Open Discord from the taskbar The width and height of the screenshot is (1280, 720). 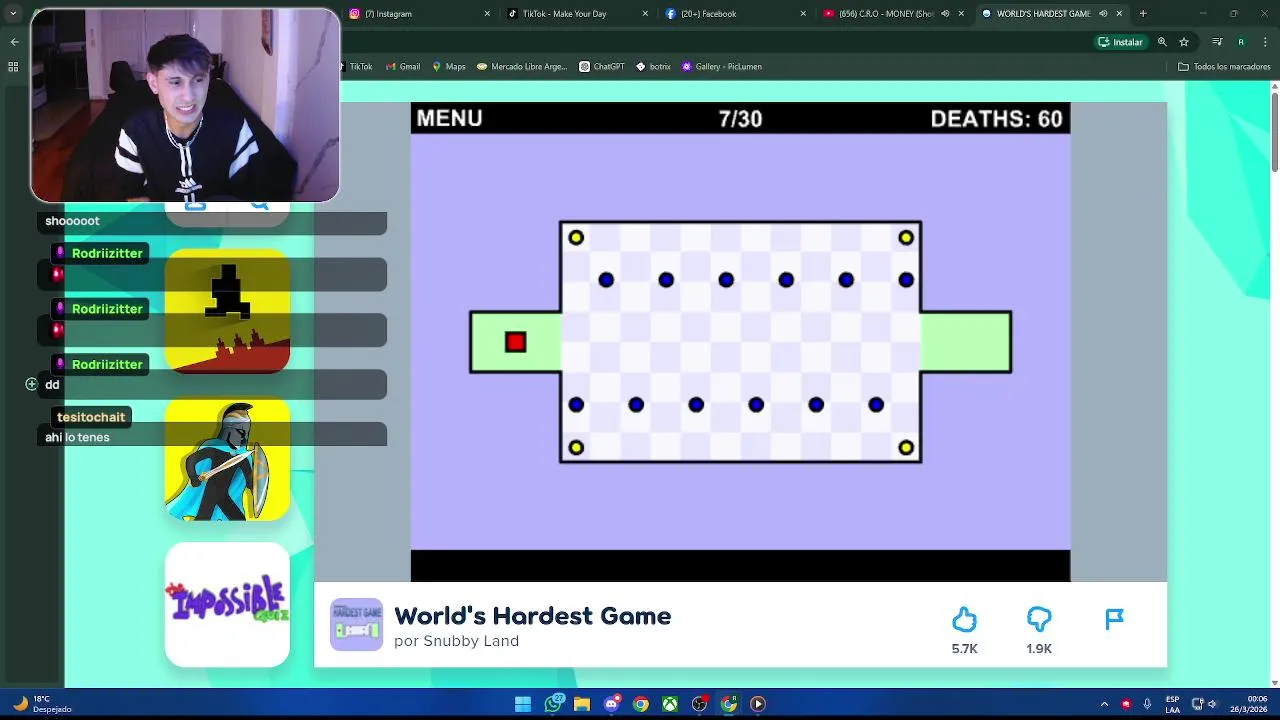click(611, 704)
